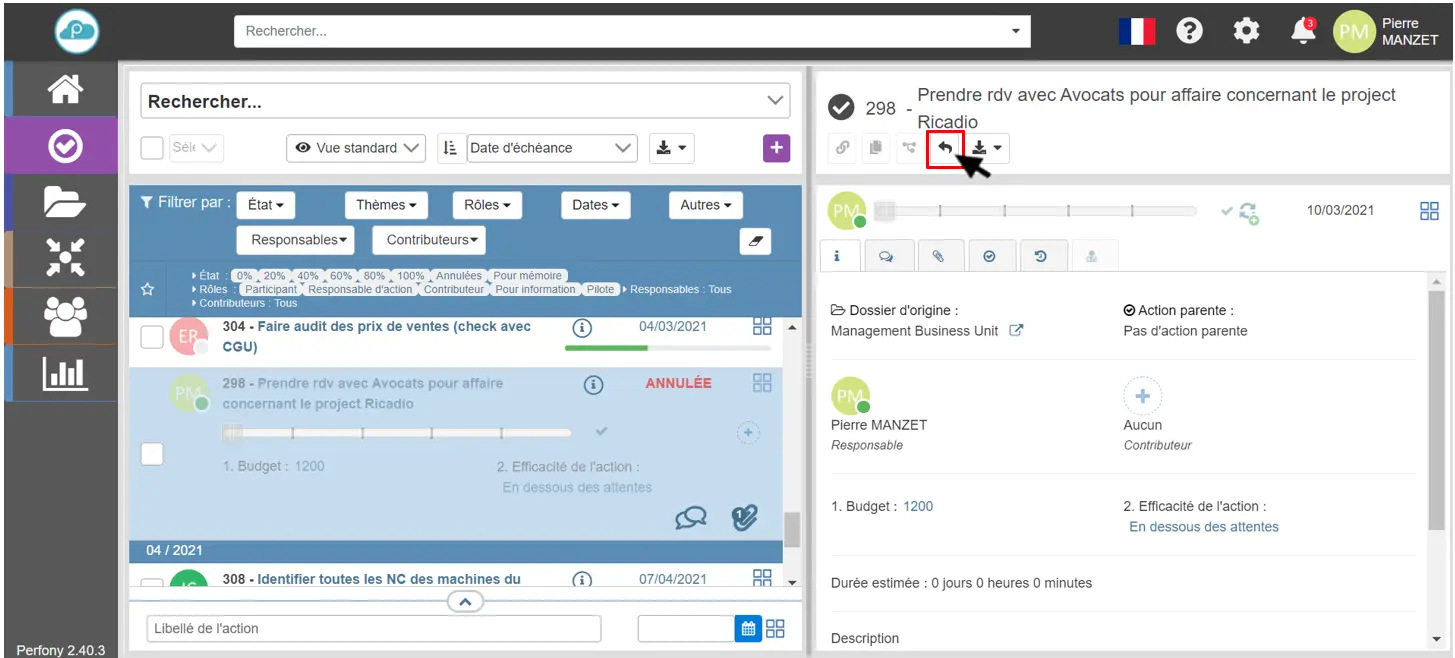Screen dimensions: 1455x658
Task: Click the calendar icon near action label field
Action: pyautogui.click(x=747, y=628)
